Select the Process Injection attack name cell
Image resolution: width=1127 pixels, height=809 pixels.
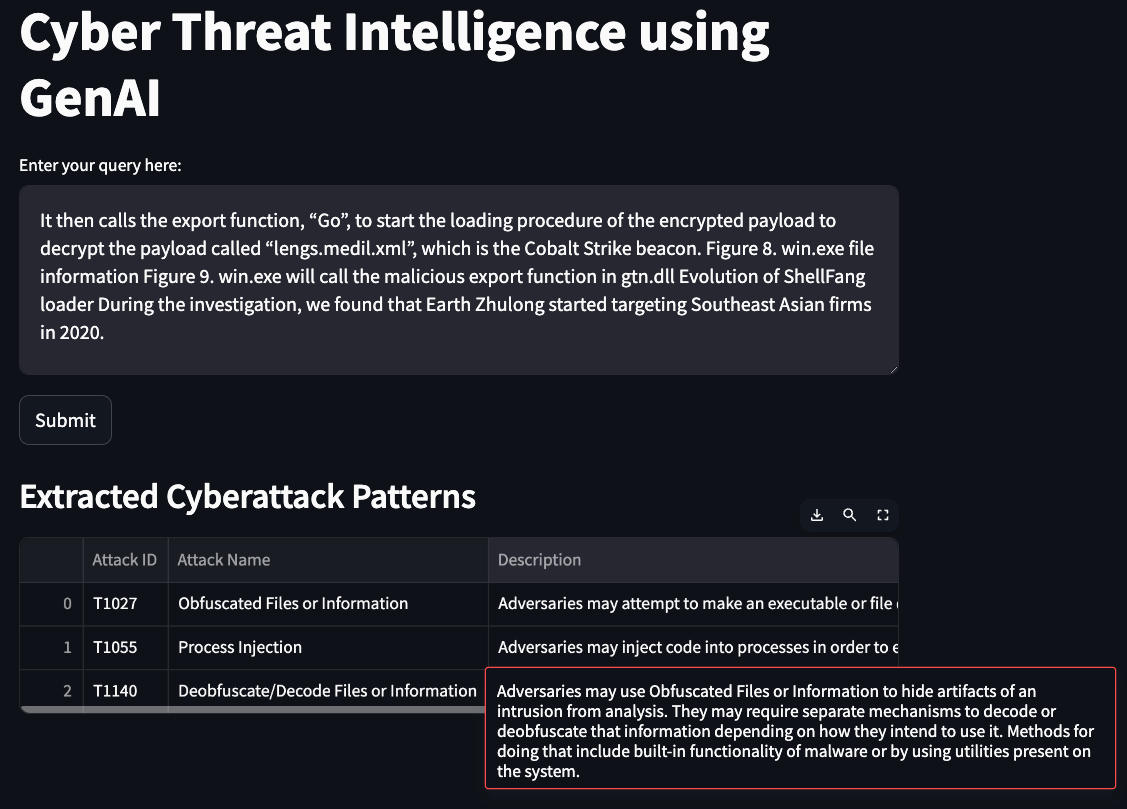click(x=239, y=647)
